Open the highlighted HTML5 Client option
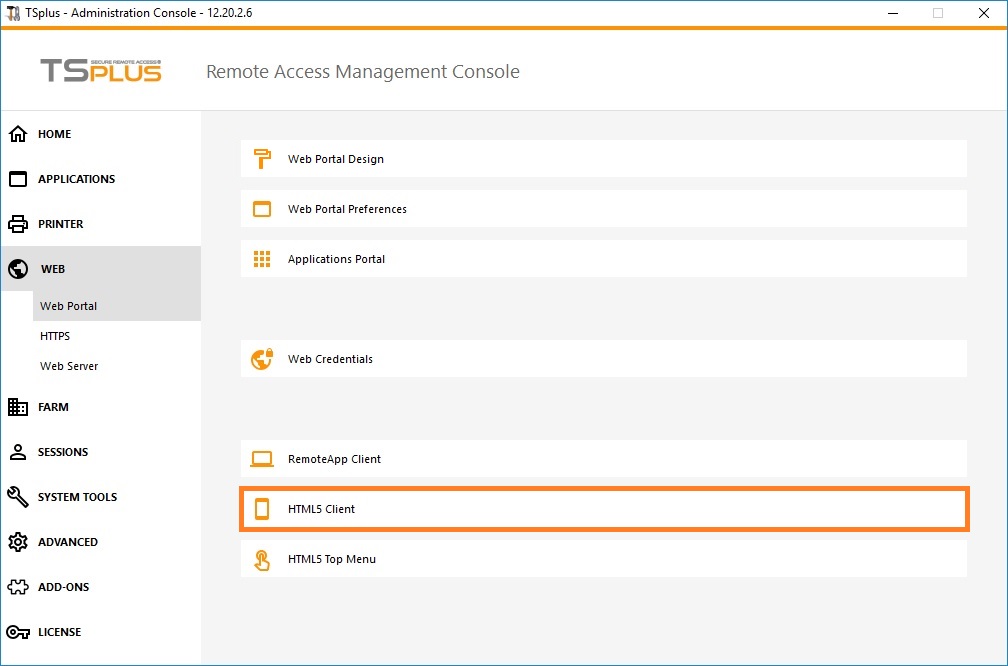Screen dimensions: 1008x666 point(321,509)
